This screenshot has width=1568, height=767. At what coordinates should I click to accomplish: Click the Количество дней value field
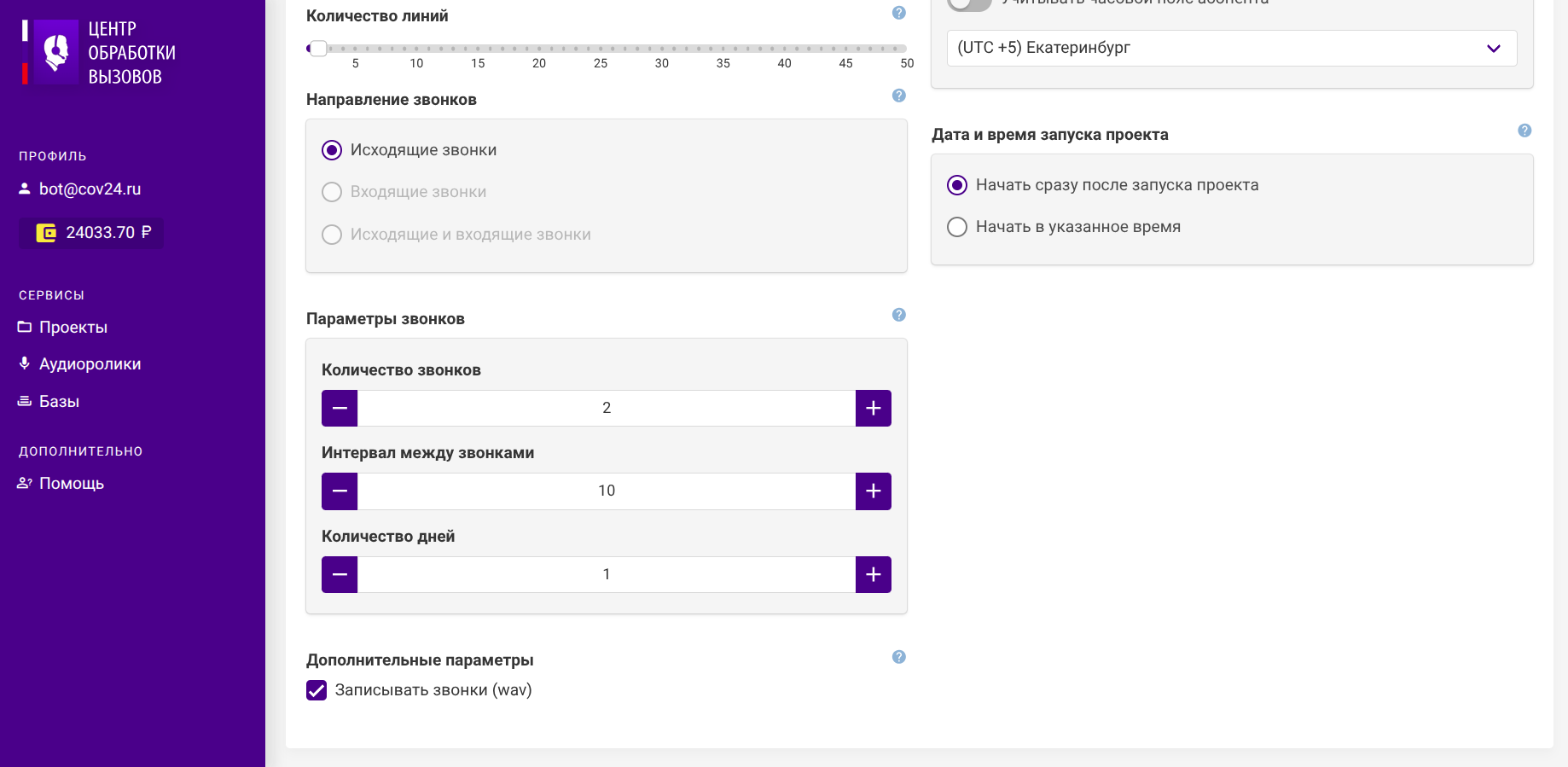coord(607,574)
